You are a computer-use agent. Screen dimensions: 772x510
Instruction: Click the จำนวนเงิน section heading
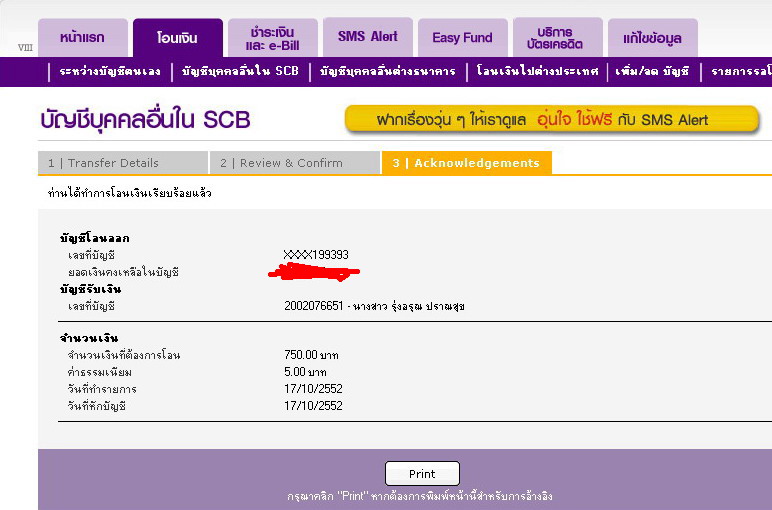(89, 338)
